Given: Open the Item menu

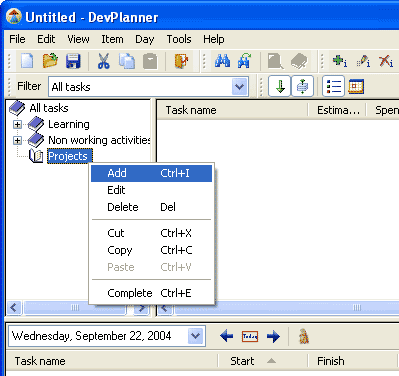Looking at the screenshot, I should point(112,39).
